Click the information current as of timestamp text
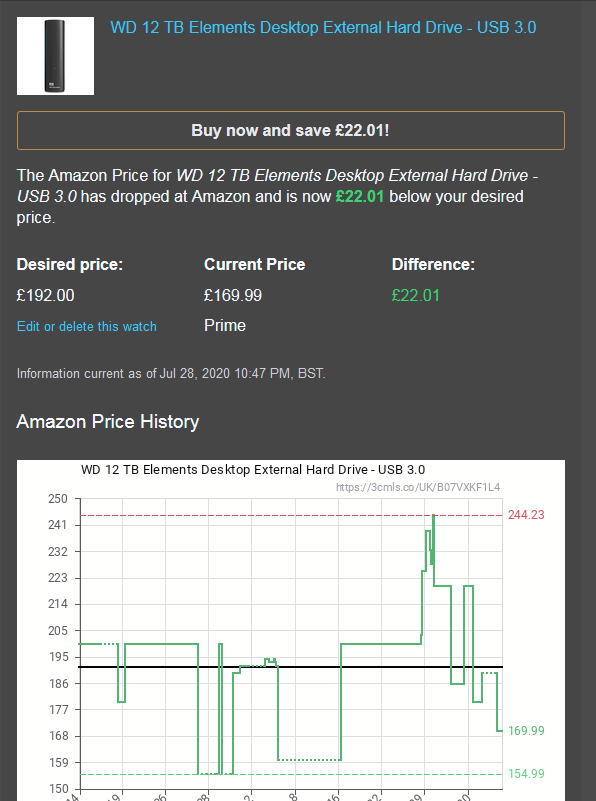Screen dimensions: 596x801 pos(171,373)
